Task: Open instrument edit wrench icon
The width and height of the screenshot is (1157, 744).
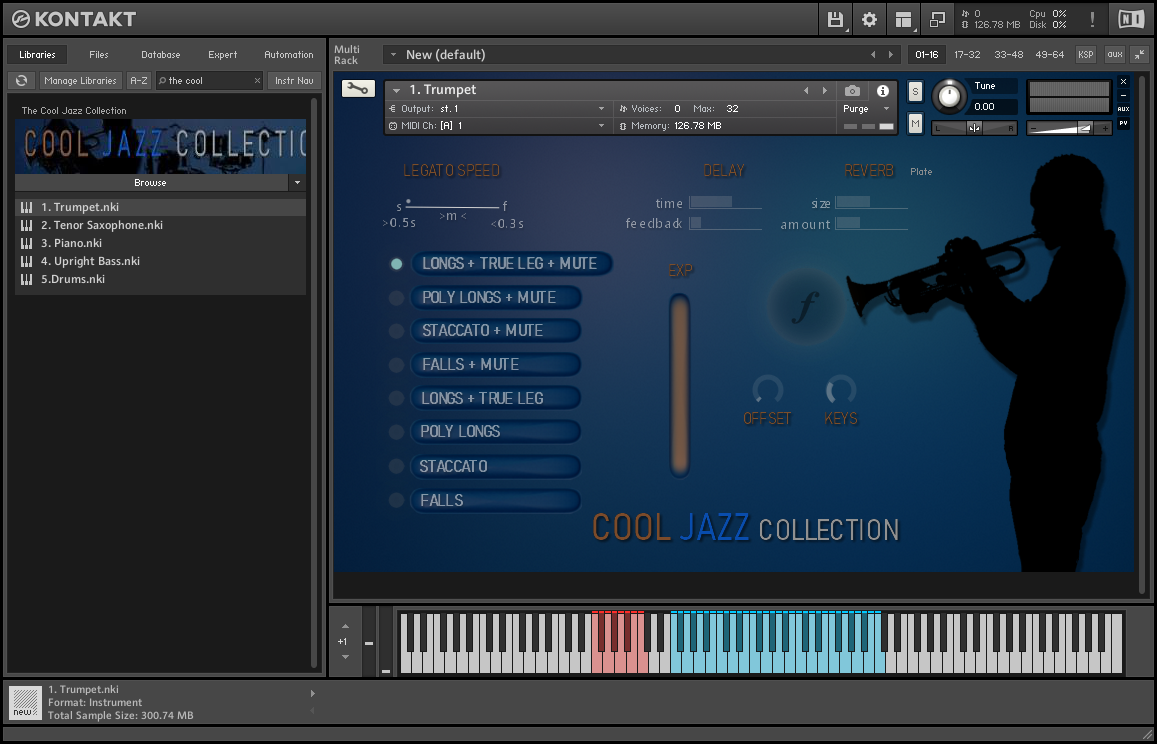Action: pos(358,89)
